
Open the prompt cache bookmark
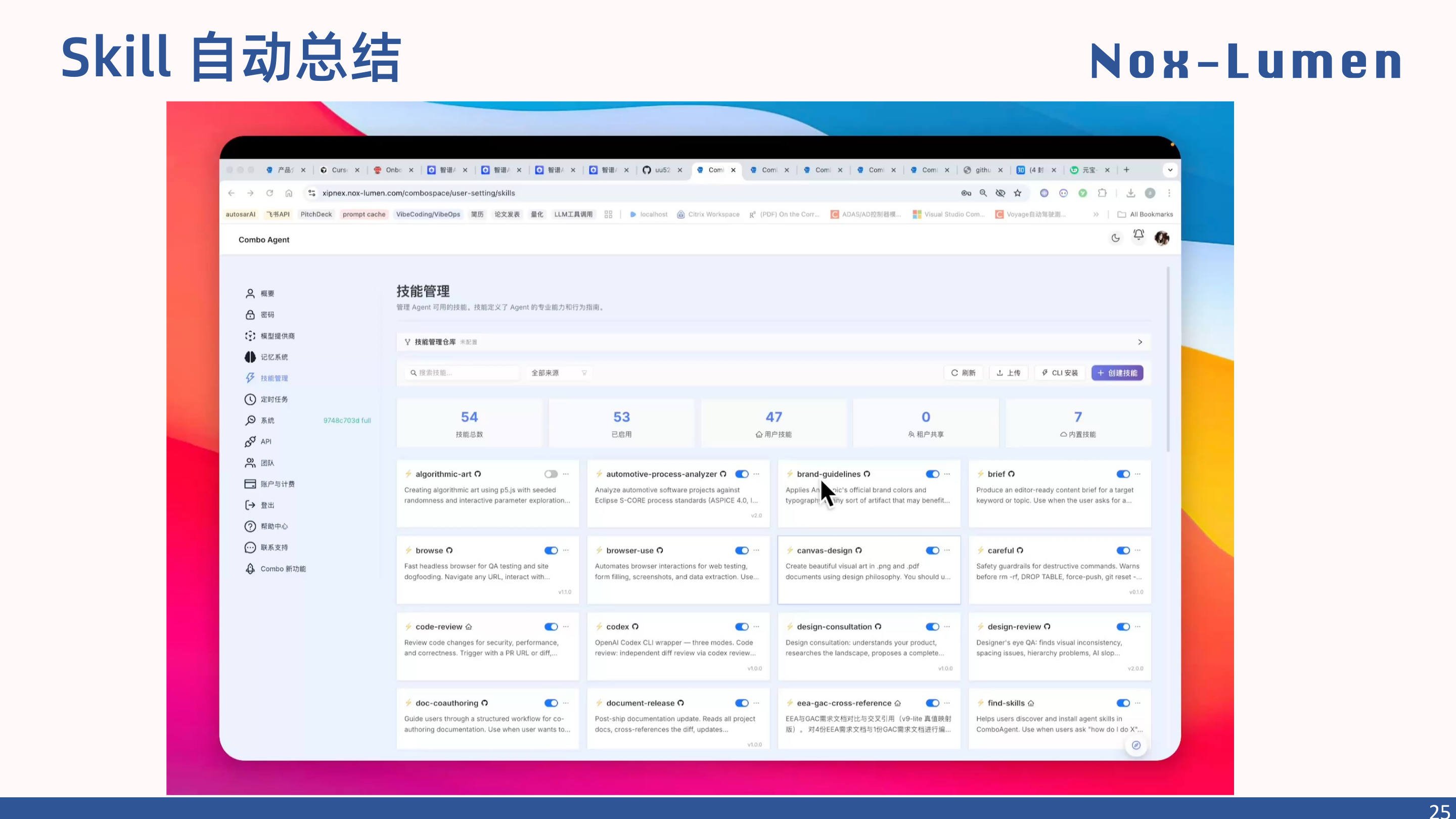click(363, 214)
